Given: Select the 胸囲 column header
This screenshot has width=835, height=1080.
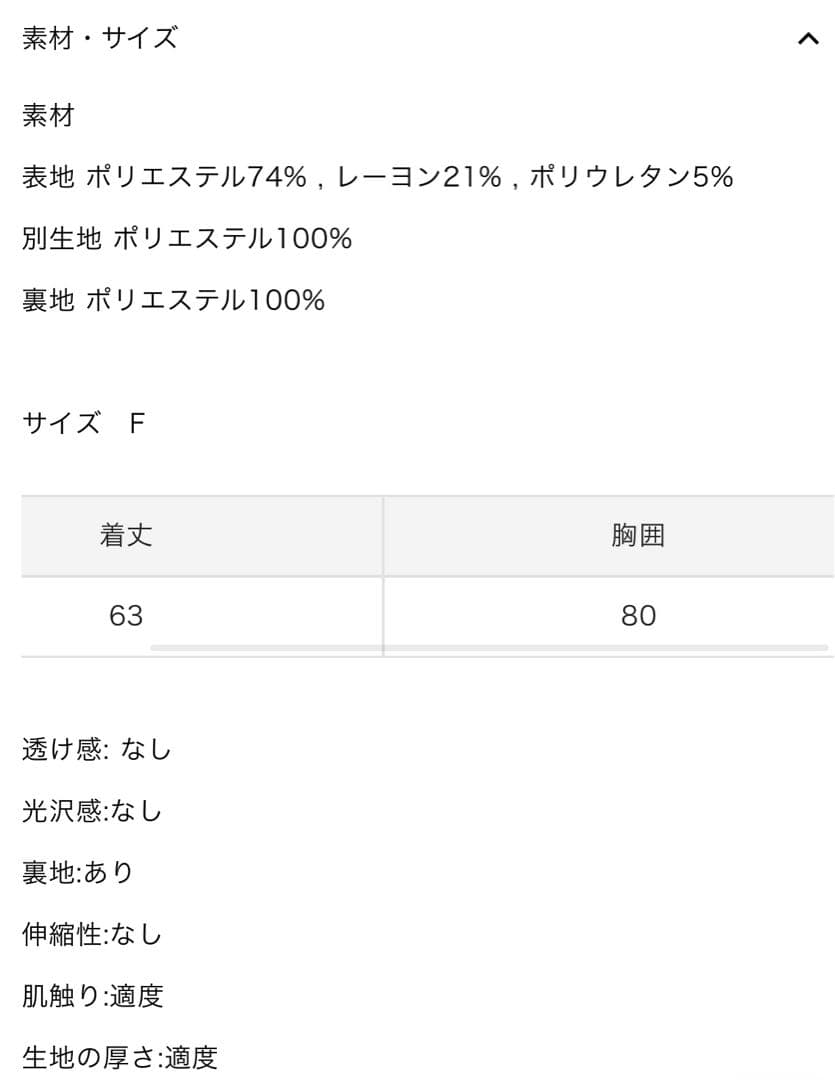Looking at the screenshot, I should click(x=638, y=536).
